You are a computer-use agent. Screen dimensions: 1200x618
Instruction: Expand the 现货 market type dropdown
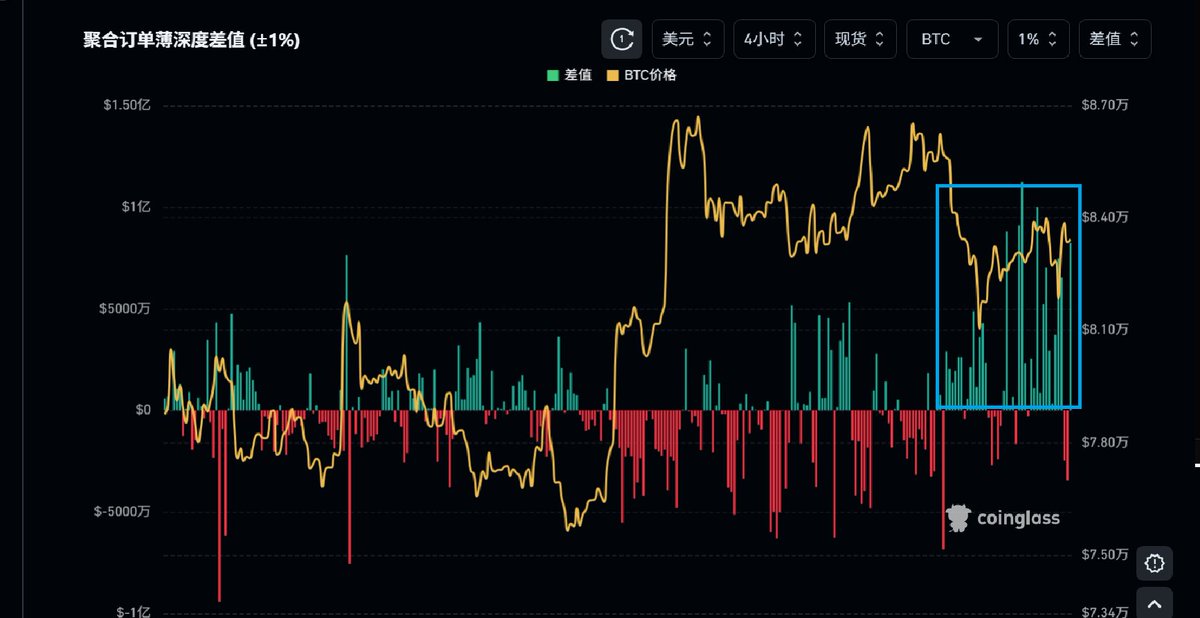(x=860, y=39)
